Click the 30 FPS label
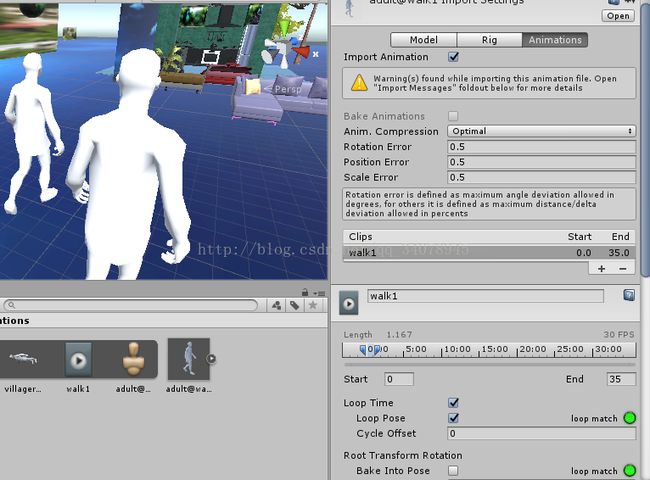 pyautogui.click(x=618, y=335)
